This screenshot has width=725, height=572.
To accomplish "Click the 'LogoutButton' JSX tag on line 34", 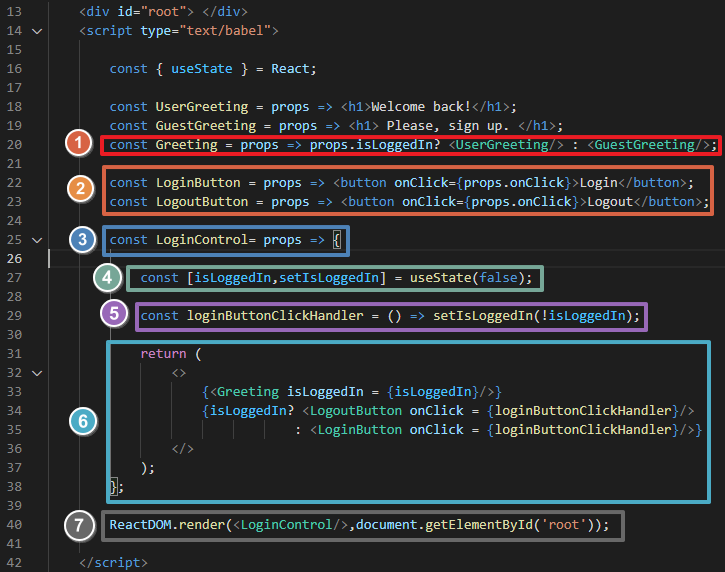I will click(x=356, y=411).
